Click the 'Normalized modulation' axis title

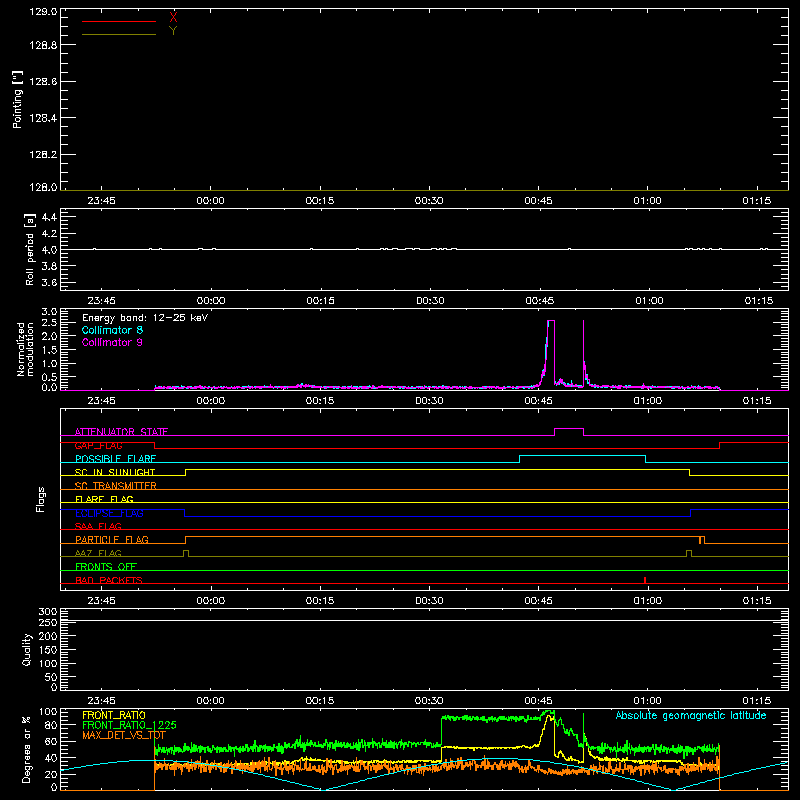coord(24,349)
